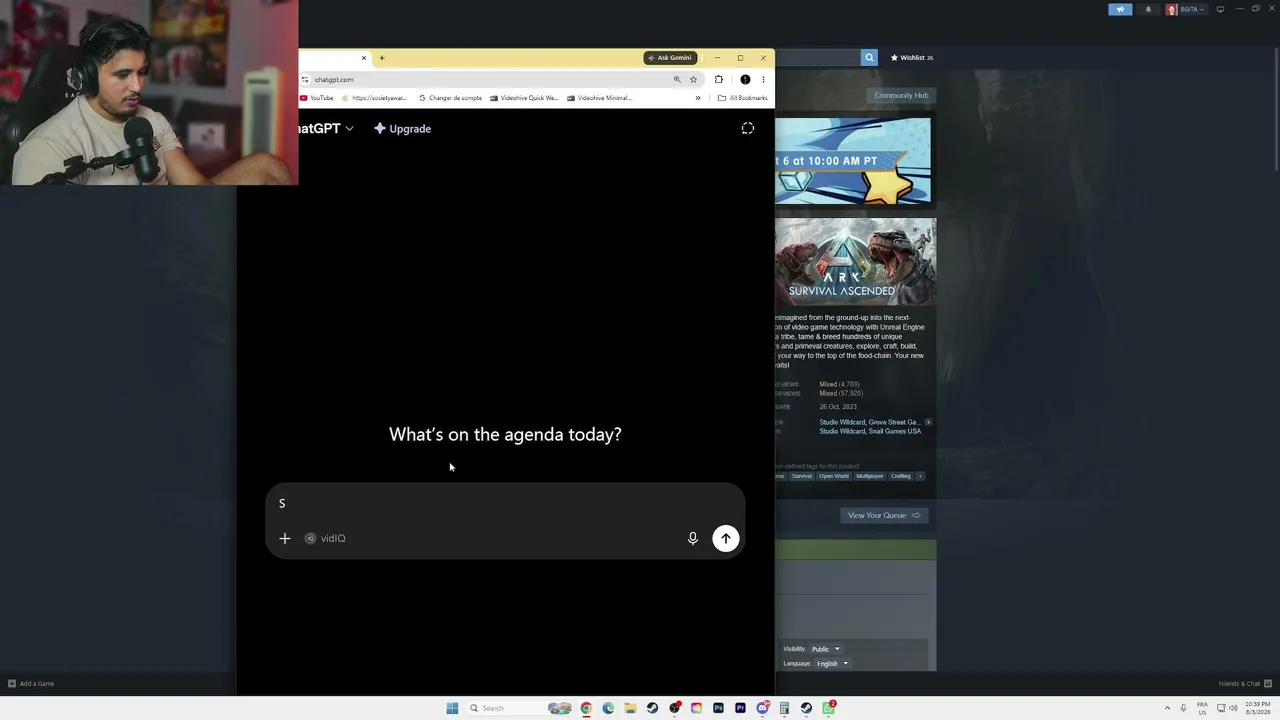Start a temporary chat in ChatGPT
The height and width of the screenshot is (720, 1280).
[747, 128]
